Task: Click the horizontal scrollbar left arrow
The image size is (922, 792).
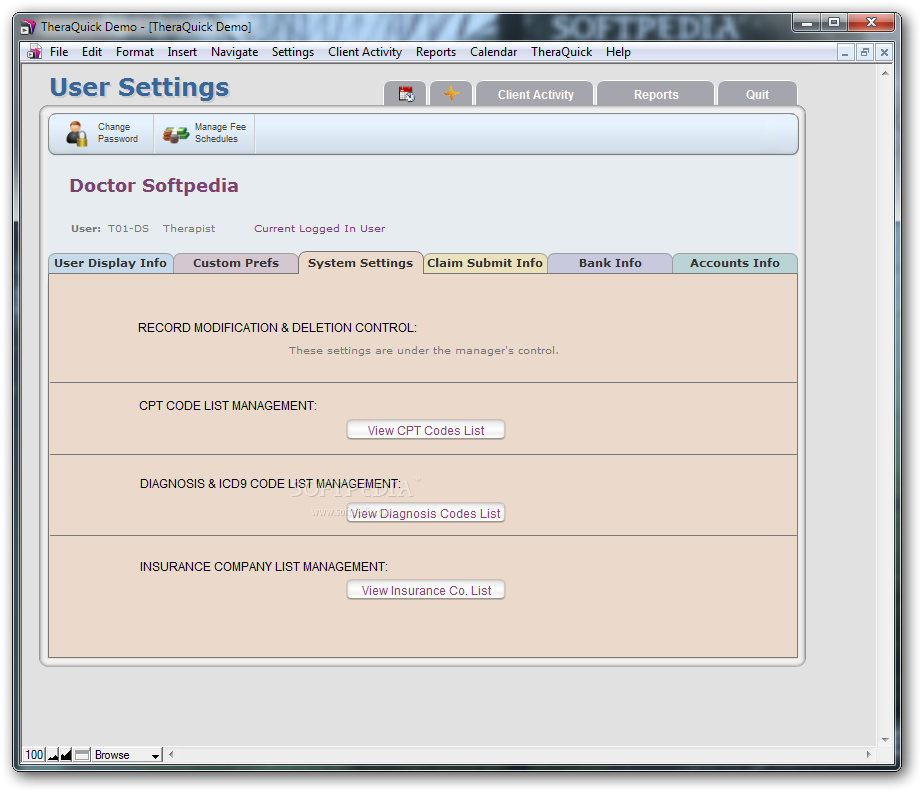Action: click(171, 754)
